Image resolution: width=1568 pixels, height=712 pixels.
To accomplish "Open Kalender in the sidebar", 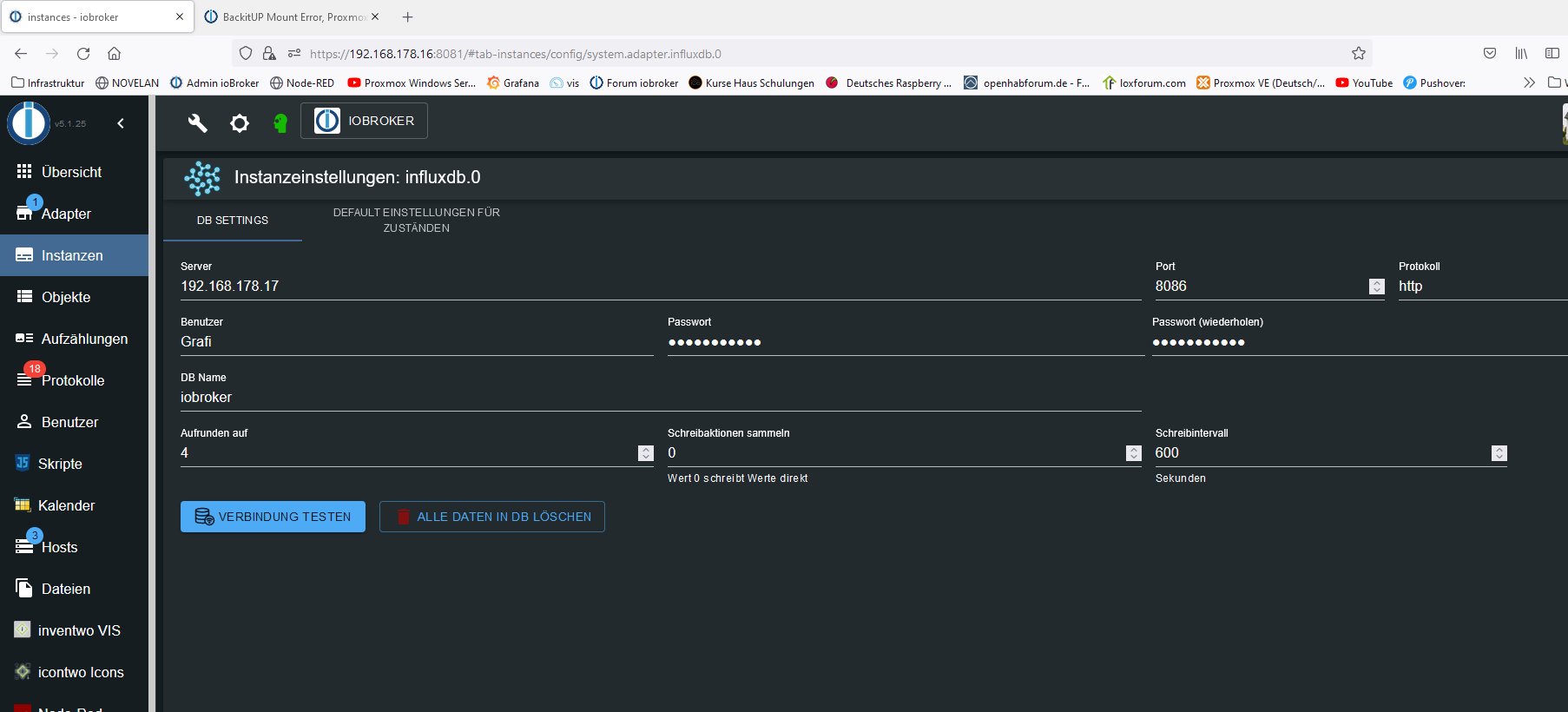I will coord(75,505).
